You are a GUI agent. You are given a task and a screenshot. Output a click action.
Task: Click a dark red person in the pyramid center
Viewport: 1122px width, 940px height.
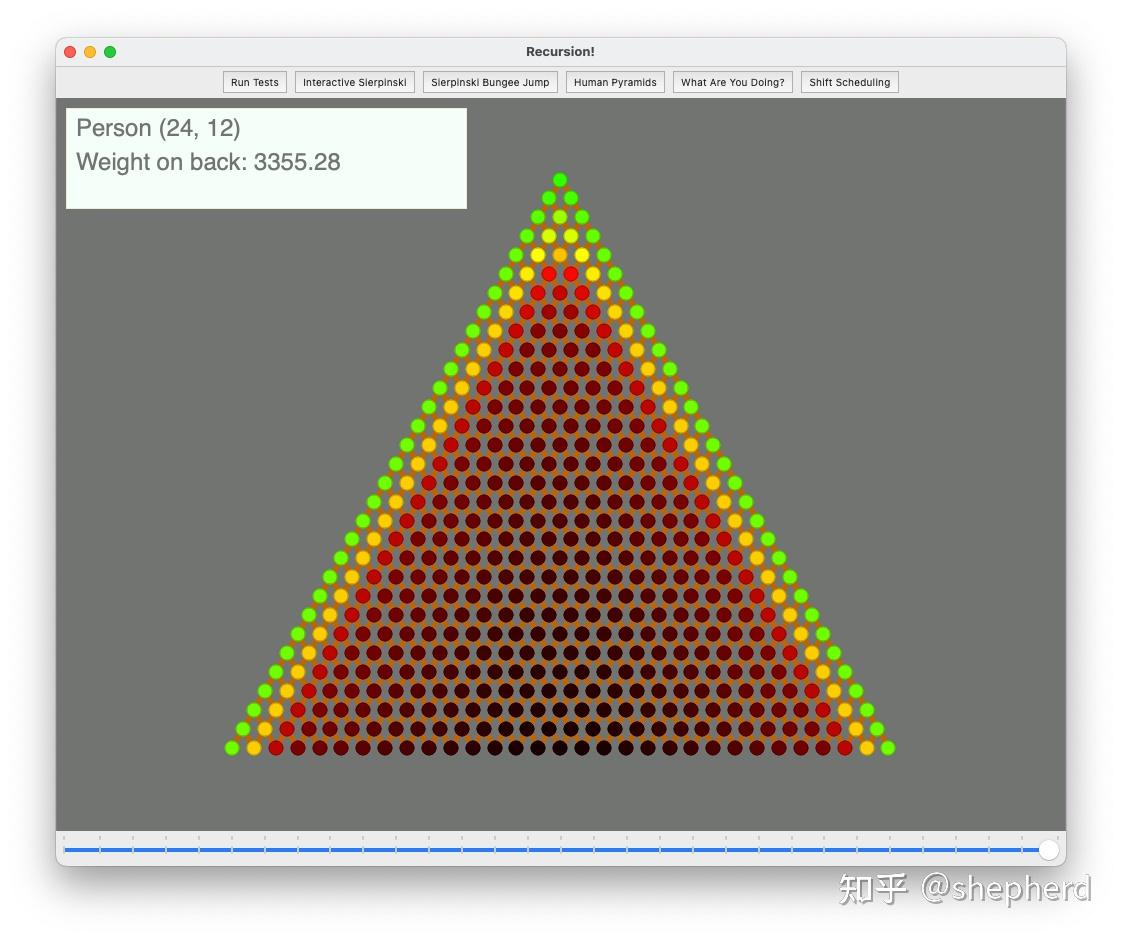pos(560,560)
